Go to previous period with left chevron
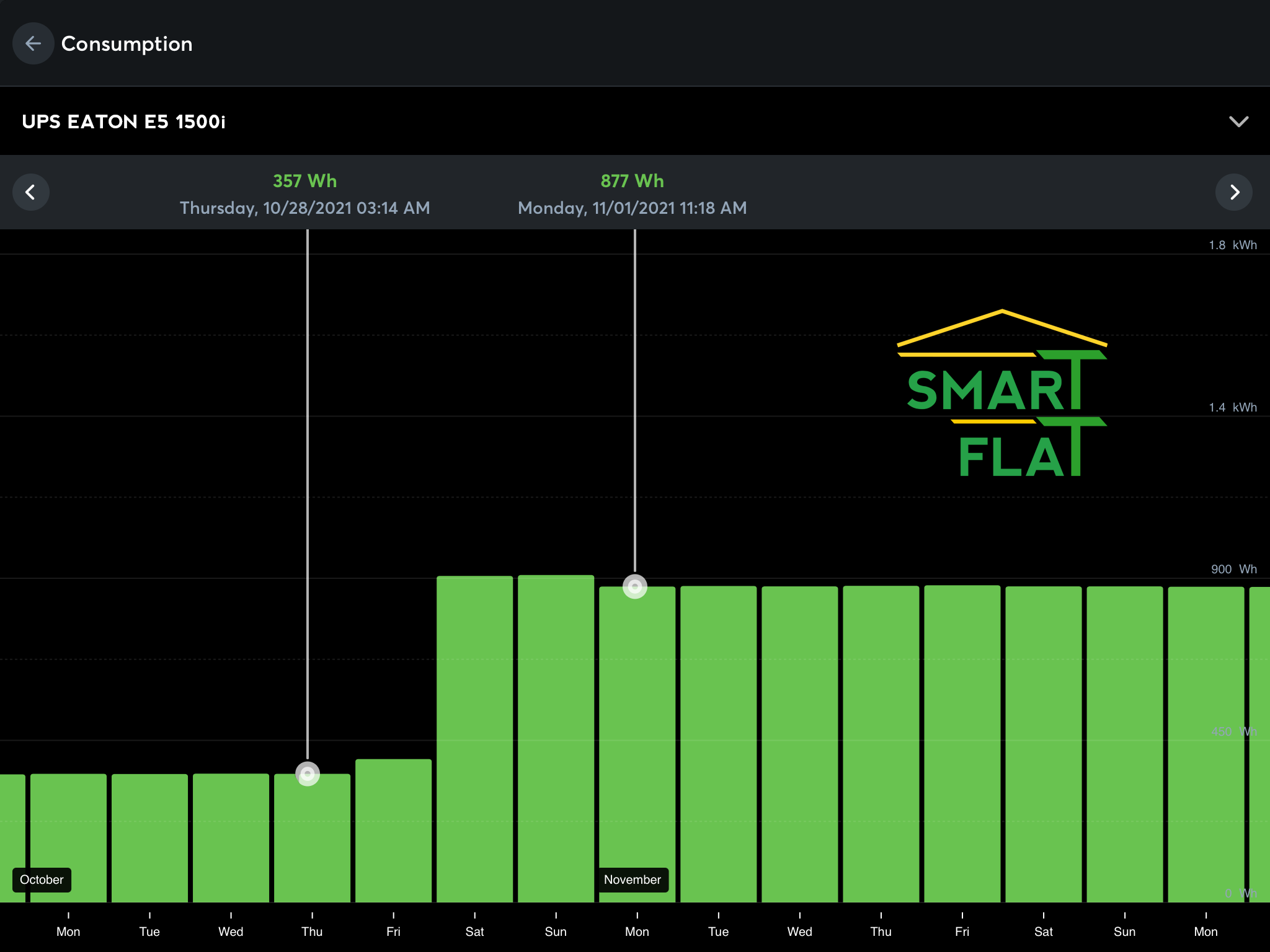The image size is (1270, 952). (30, 192)
